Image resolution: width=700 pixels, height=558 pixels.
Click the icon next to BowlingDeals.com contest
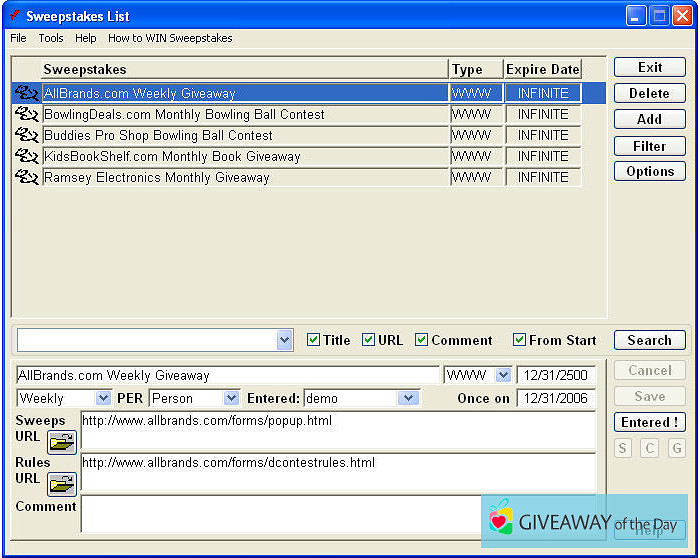click(x=26, y=114)
